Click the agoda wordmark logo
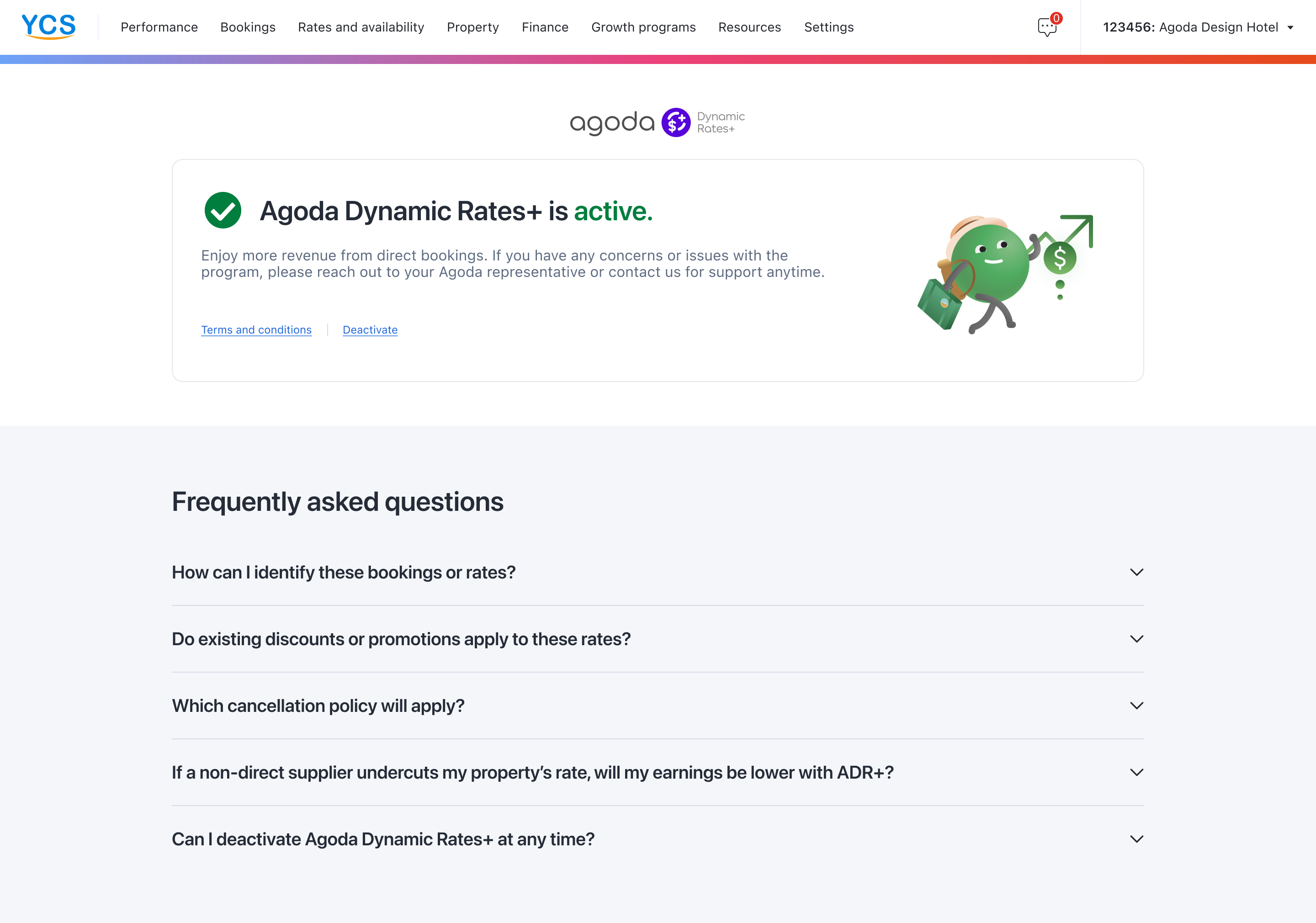Image resolution: width=1316 pixels, height=923 pixels. tap(611, 122)
